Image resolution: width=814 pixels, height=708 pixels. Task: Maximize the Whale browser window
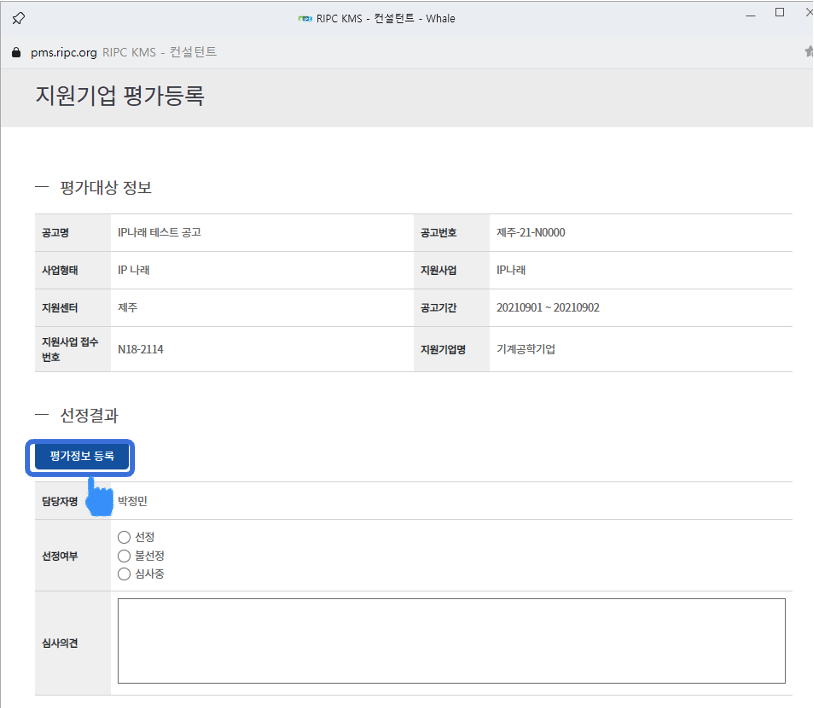(780, 13)
